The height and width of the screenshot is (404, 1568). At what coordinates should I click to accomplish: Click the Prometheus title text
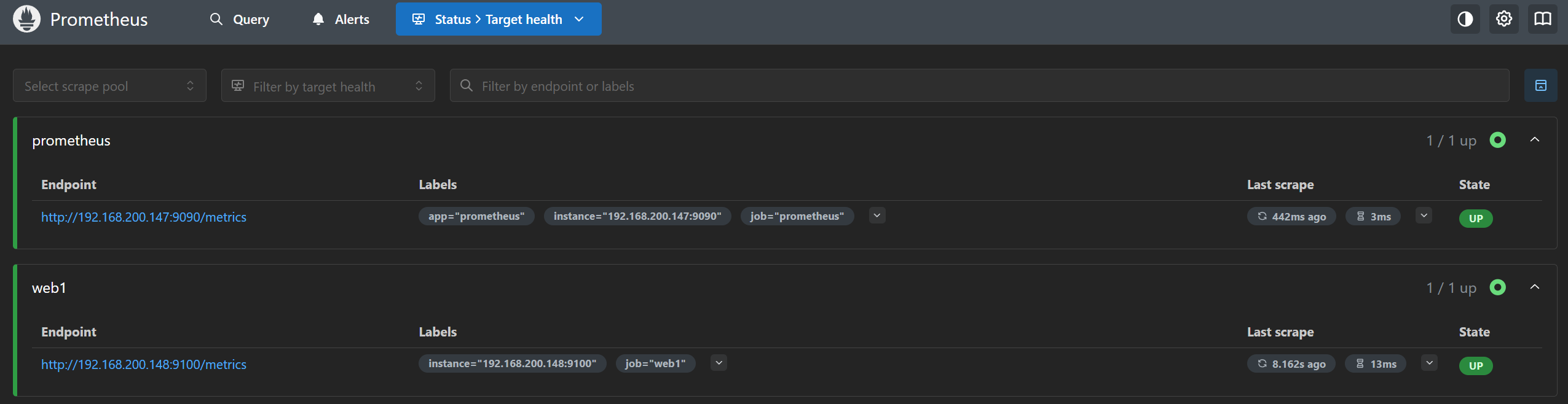point(99,20)
